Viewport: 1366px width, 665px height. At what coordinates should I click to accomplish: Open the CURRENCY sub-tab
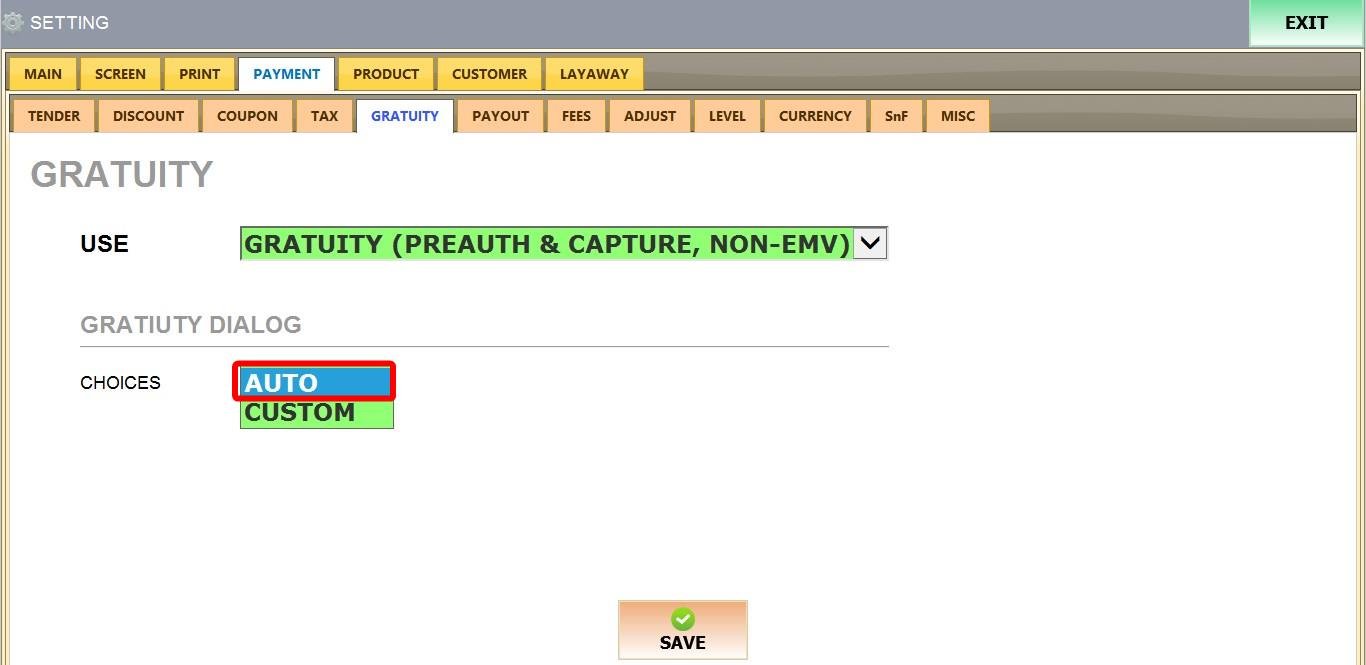tap(815, 116)
